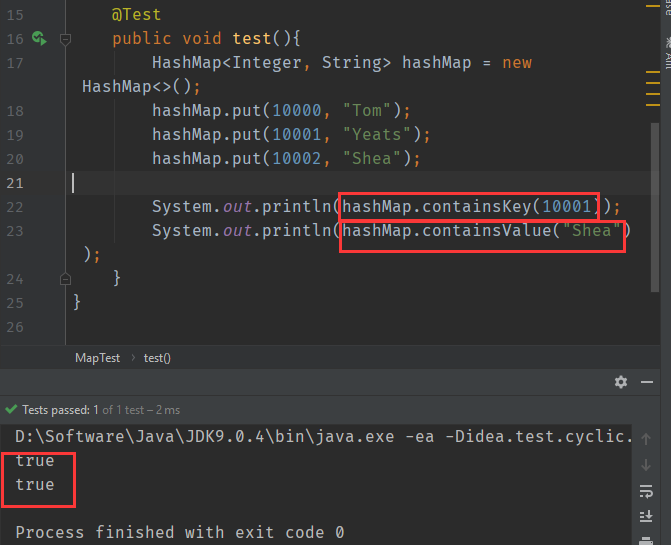Image resolution: width=671 pixels, height=545 pixels.
Task: Select MapTest in the breadcrumb bar
Action: click(98, 358)
